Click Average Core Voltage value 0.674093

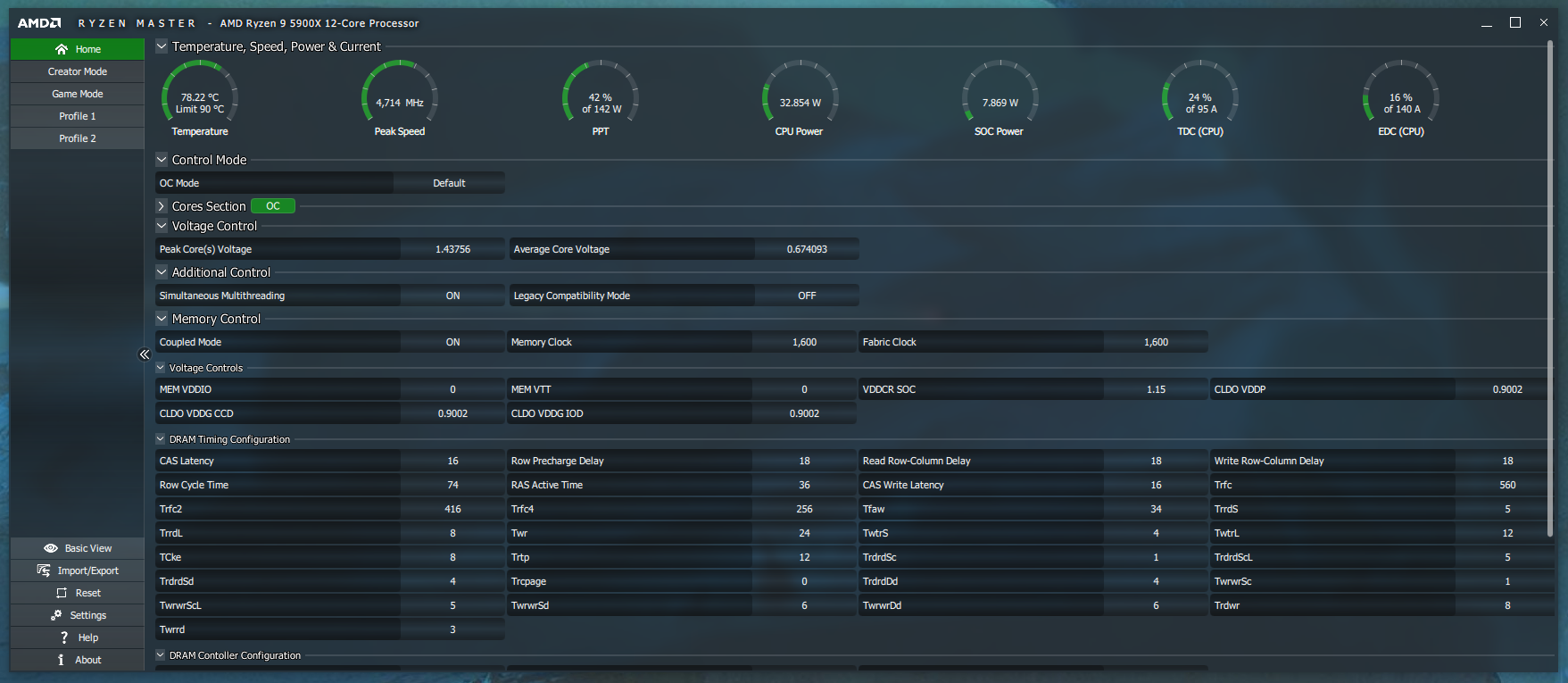807,249
